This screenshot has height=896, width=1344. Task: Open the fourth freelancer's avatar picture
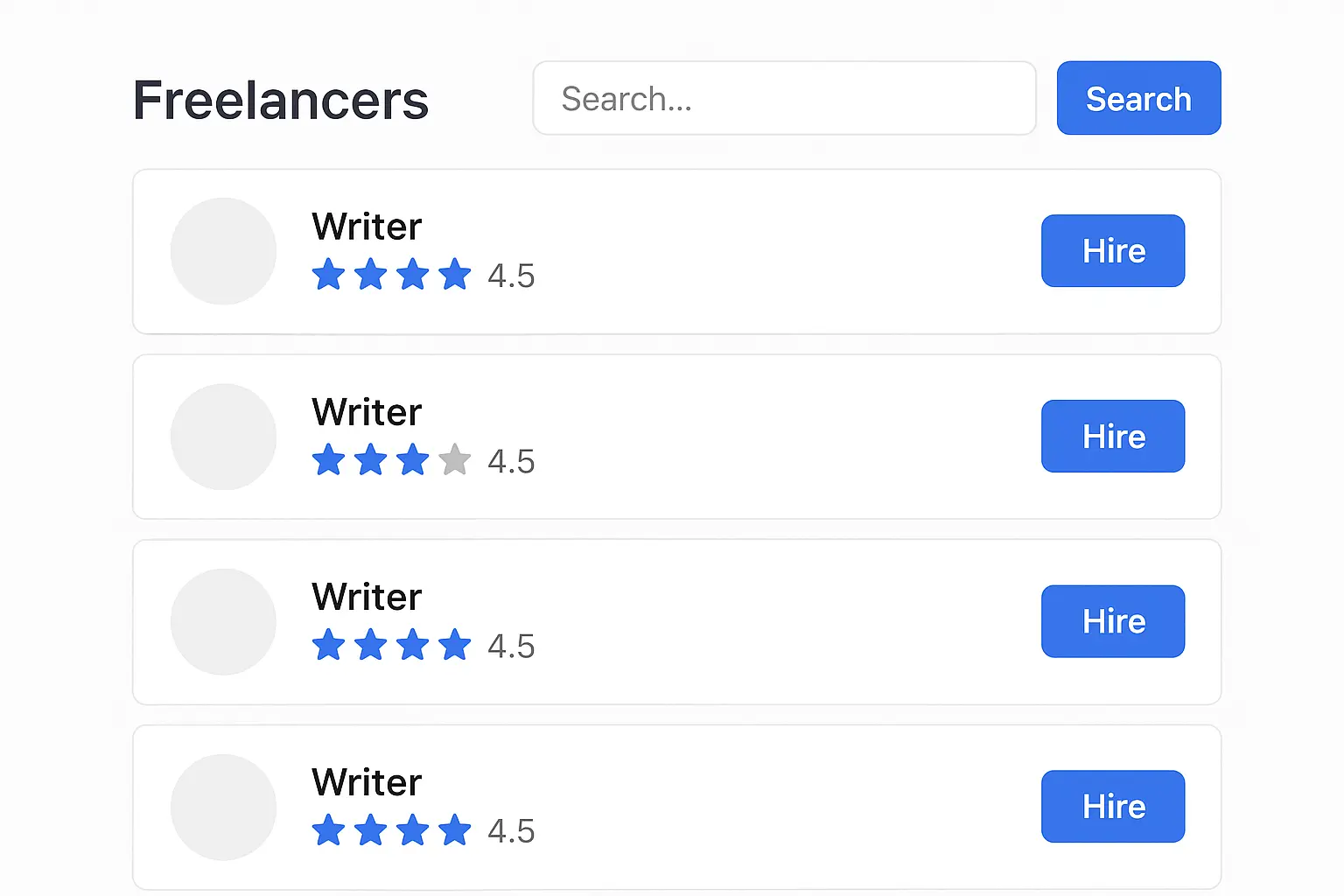223,807
